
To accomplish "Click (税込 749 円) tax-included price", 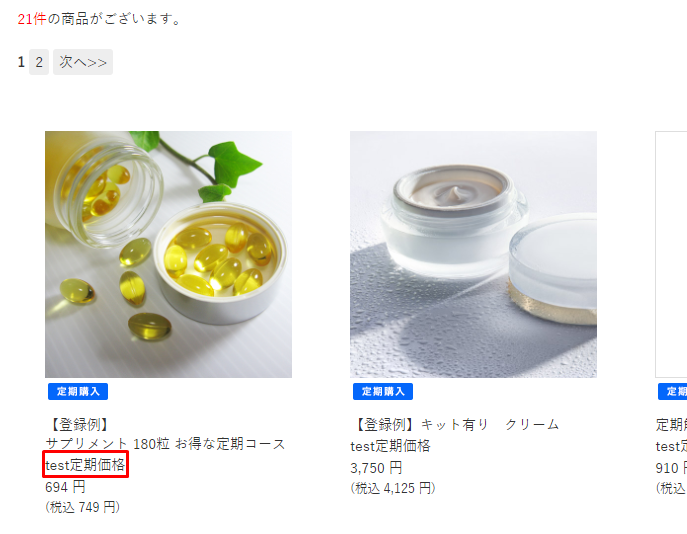I will (x=82, y=507).
